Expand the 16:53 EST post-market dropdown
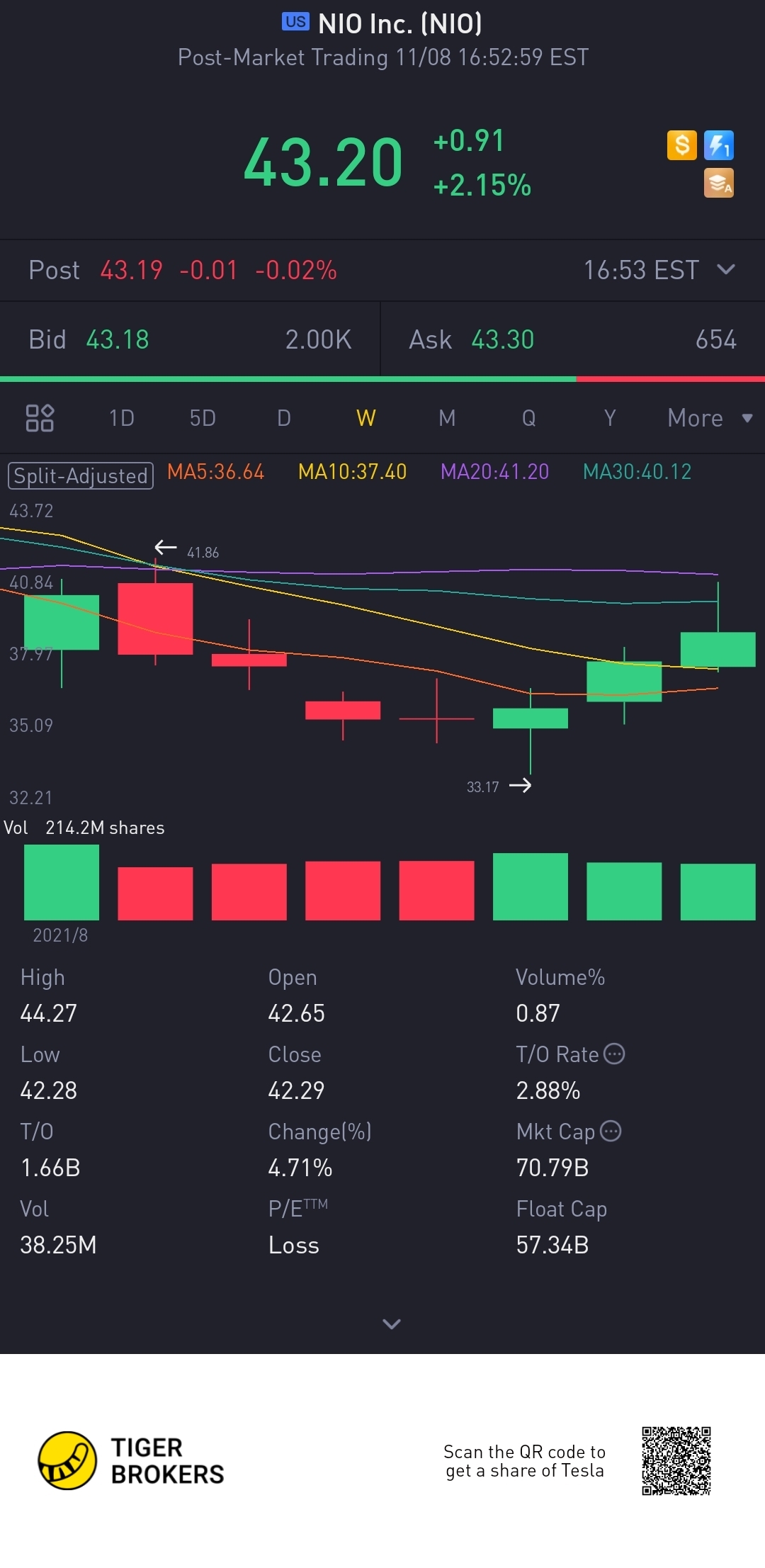 (726, 269)
